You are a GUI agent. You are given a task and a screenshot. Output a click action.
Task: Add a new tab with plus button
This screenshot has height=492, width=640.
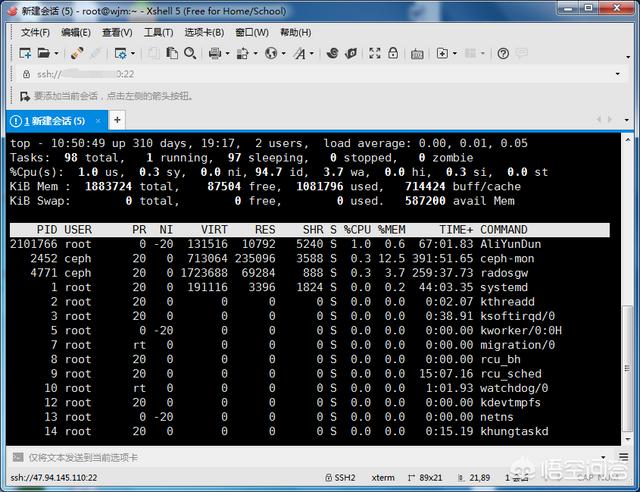pos(117,120)
